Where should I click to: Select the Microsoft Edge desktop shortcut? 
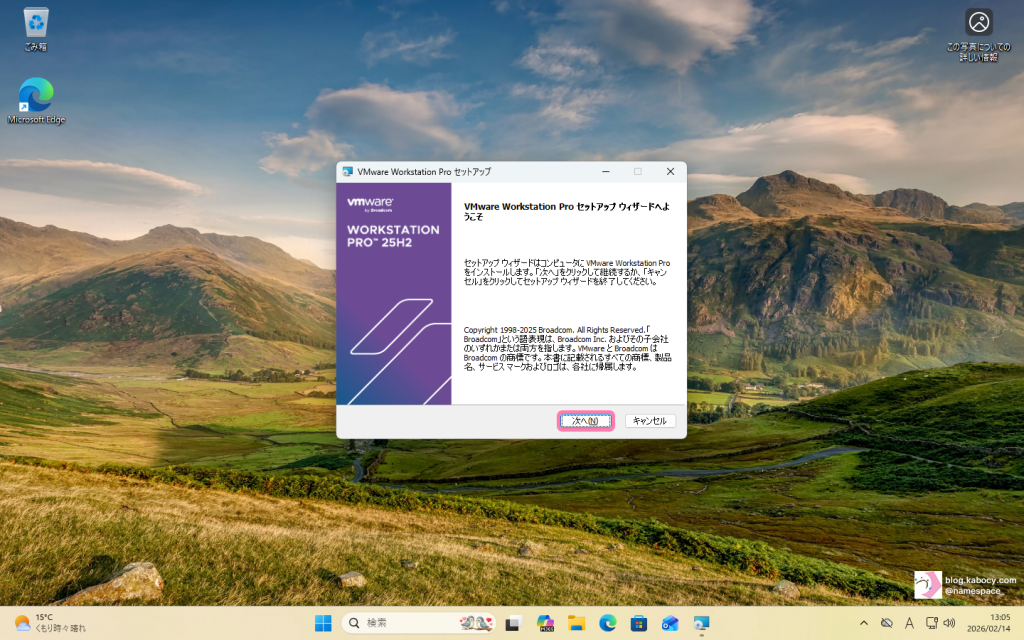[36, 101]
